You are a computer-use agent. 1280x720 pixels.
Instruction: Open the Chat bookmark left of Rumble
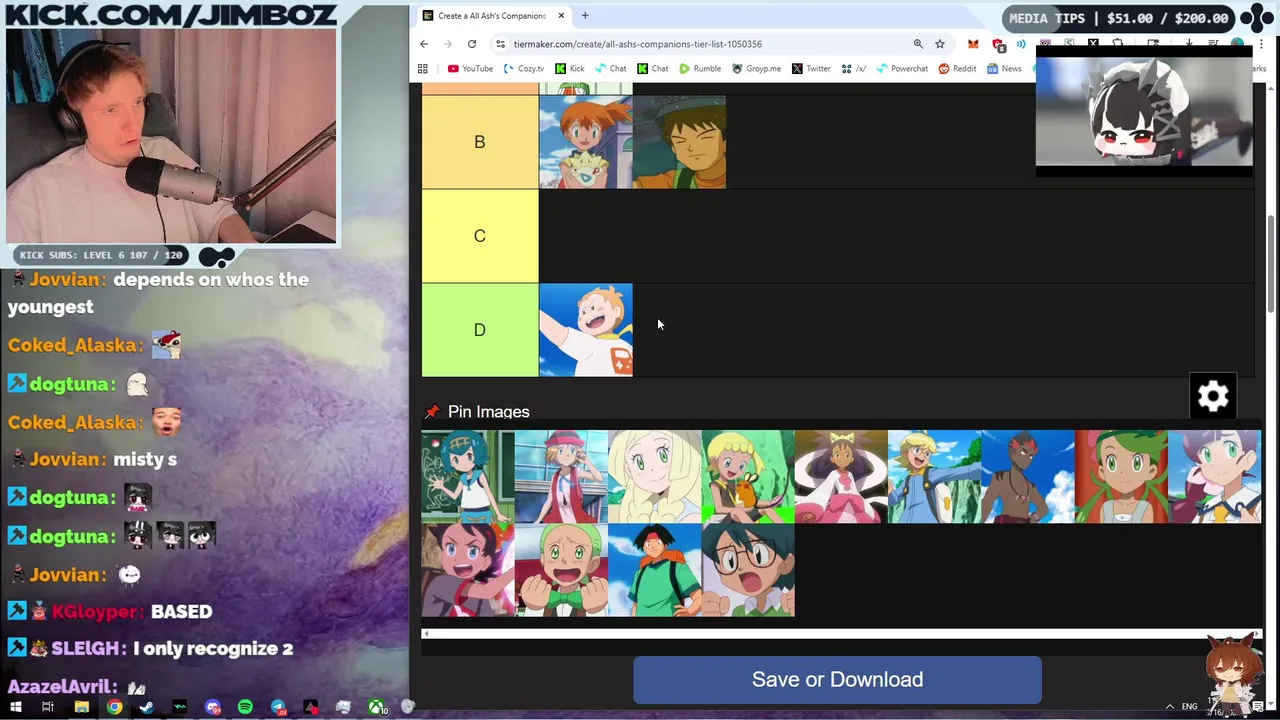pyautogui.click(x=652, y=69)
